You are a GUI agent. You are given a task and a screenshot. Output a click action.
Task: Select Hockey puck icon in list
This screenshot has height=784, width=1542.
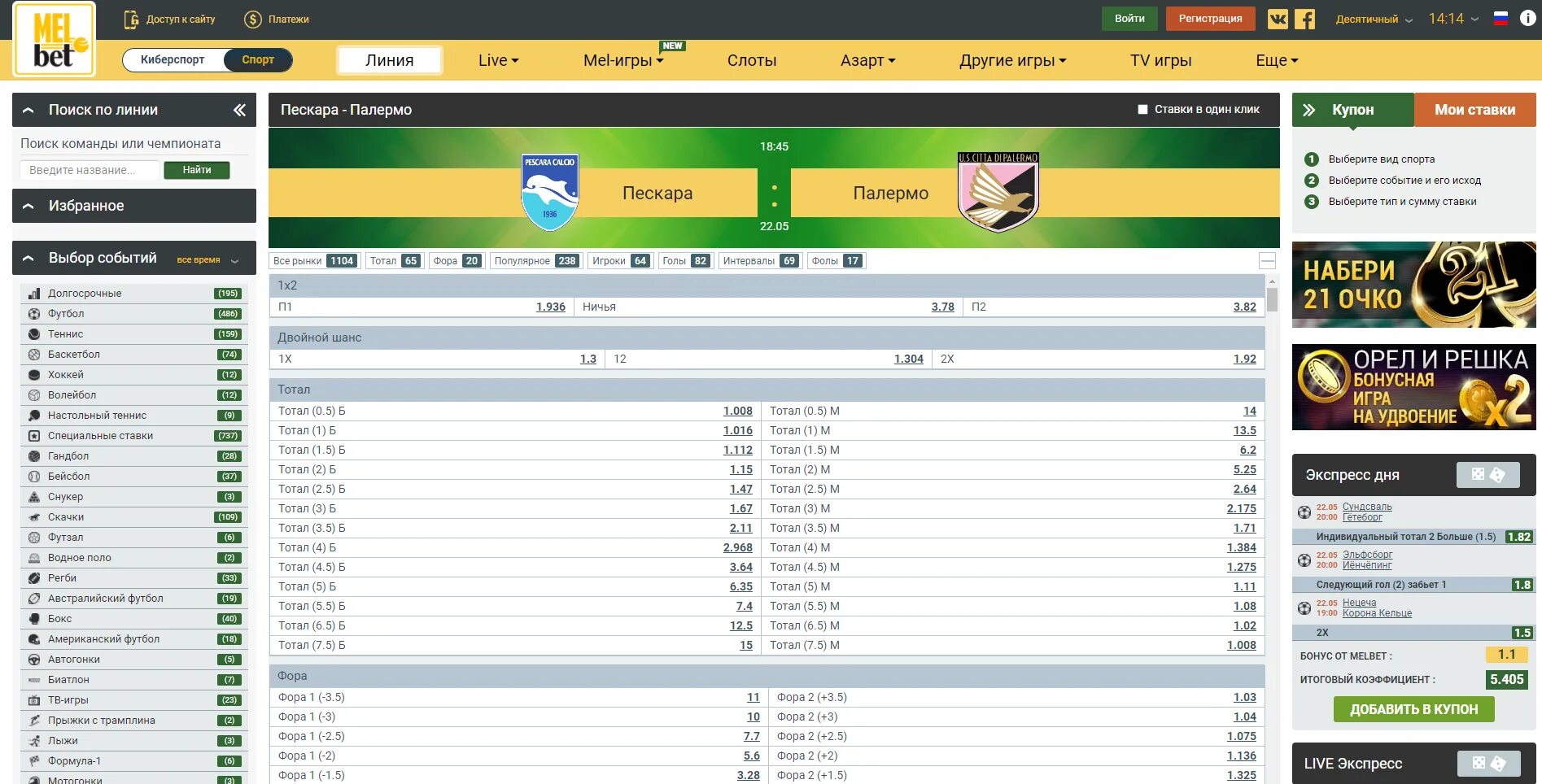click(34, 375)
